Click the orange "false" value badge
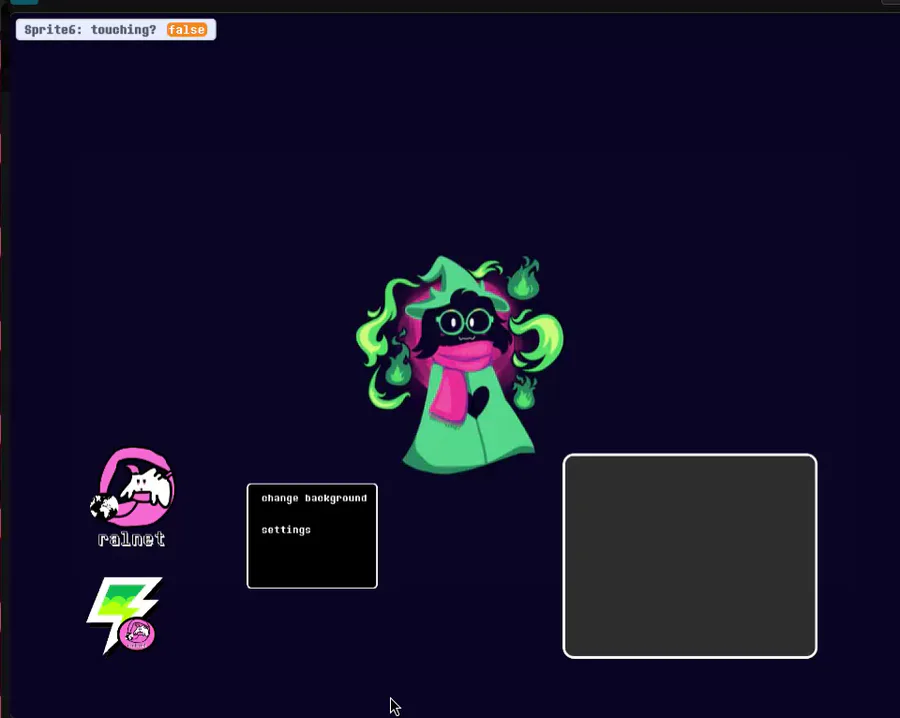 (187, 30)
